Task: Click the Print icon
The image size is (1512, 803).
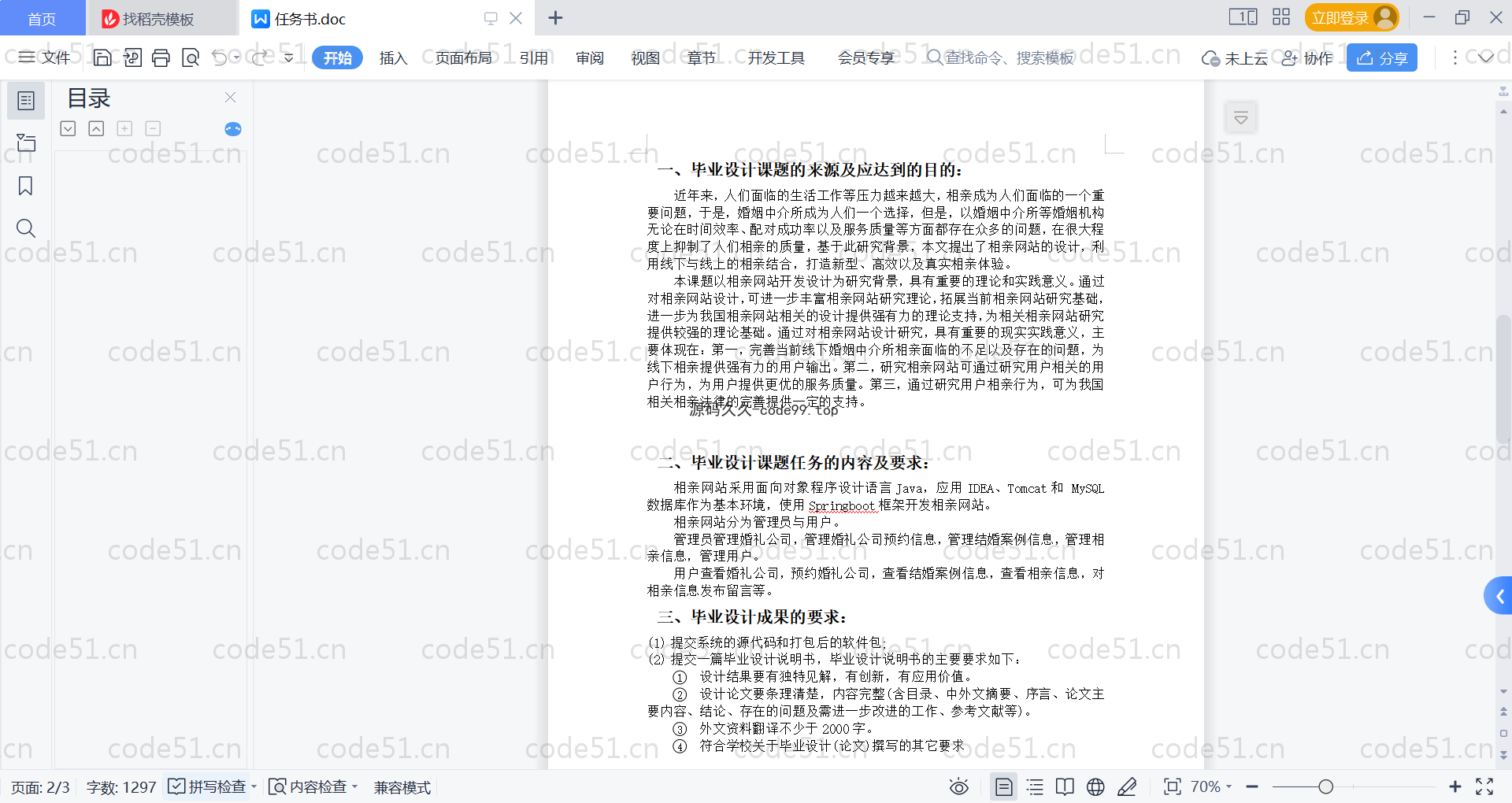Action: click(161, 57)
